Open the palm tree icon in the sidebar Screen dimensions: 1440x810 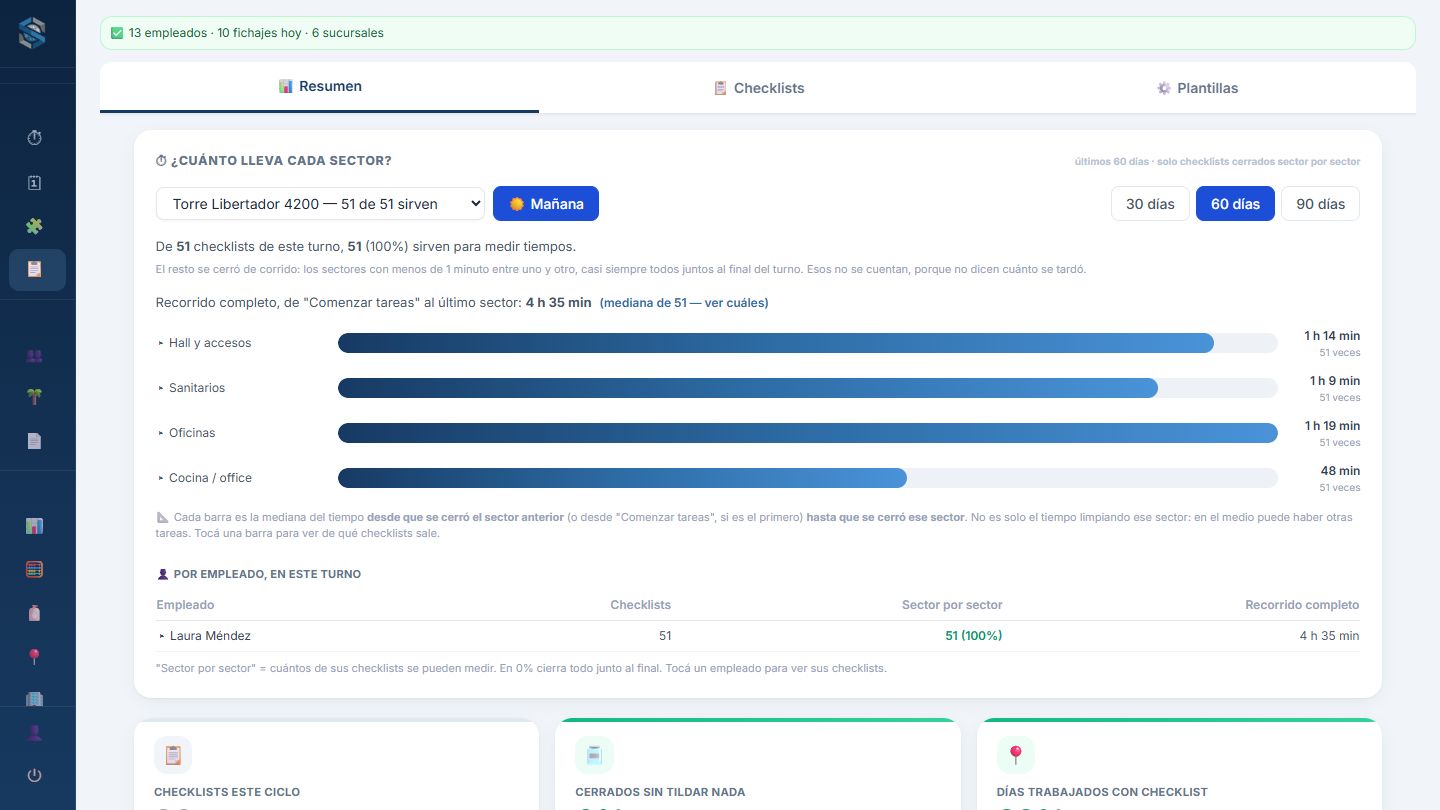point(35,397)
